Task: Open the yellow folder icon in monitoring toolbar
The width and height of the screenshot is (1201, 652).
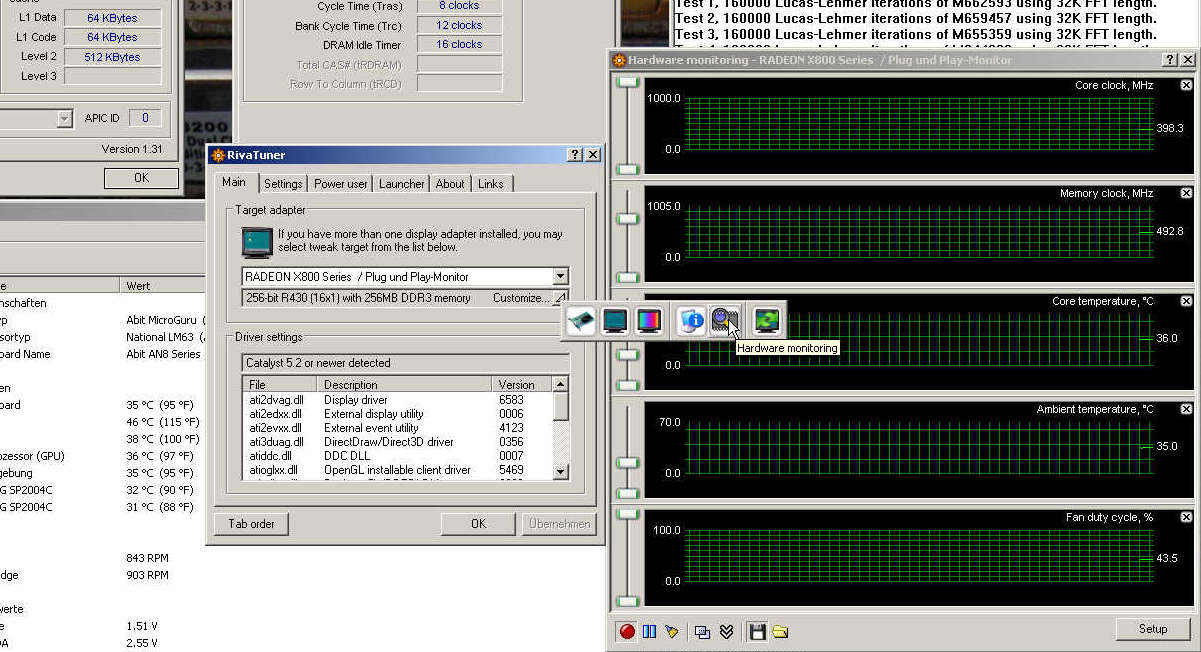Action: pyautogui.click(x=779, y=631)
